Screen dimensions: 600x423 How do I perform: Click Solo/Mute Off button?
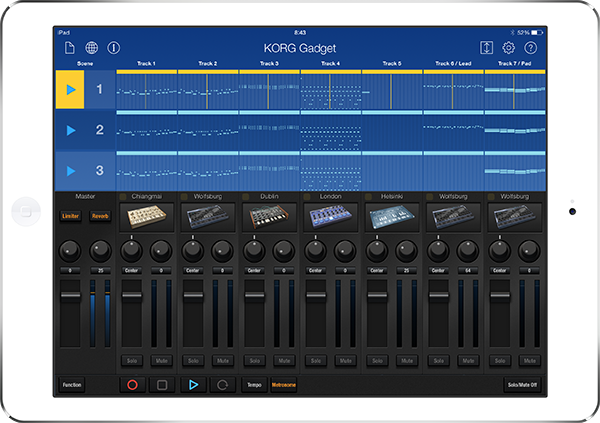point(522,385)
